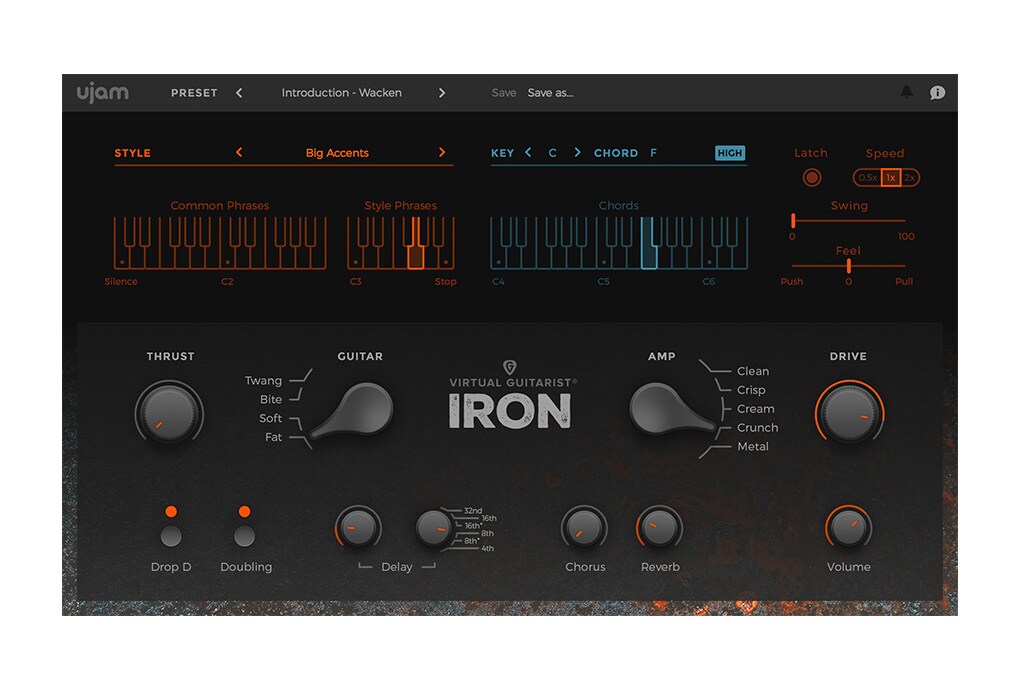Set speed to 1x
Viewport: 1020px width, 690px height.
891,178
